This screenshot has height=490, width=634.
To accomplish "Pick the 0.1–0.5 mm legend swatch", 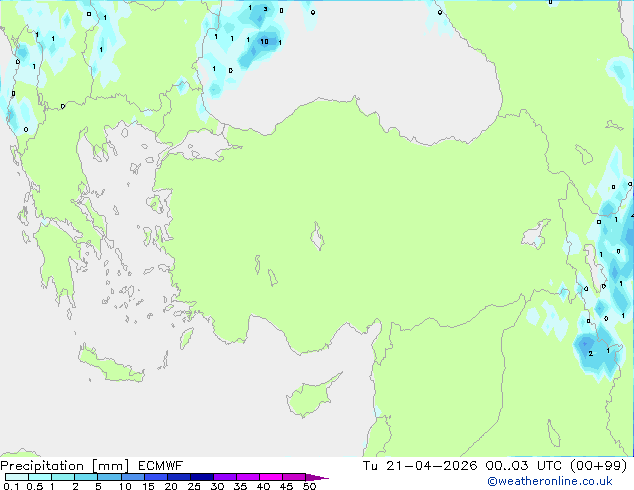I will (17, 477).
